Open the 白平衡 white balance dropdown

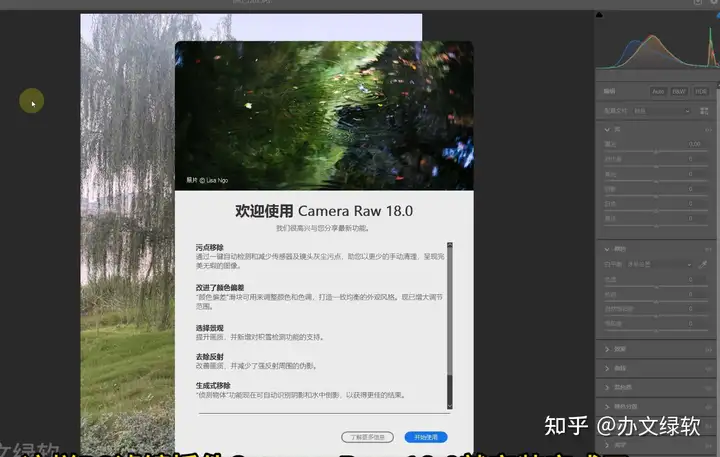[659, 264]
